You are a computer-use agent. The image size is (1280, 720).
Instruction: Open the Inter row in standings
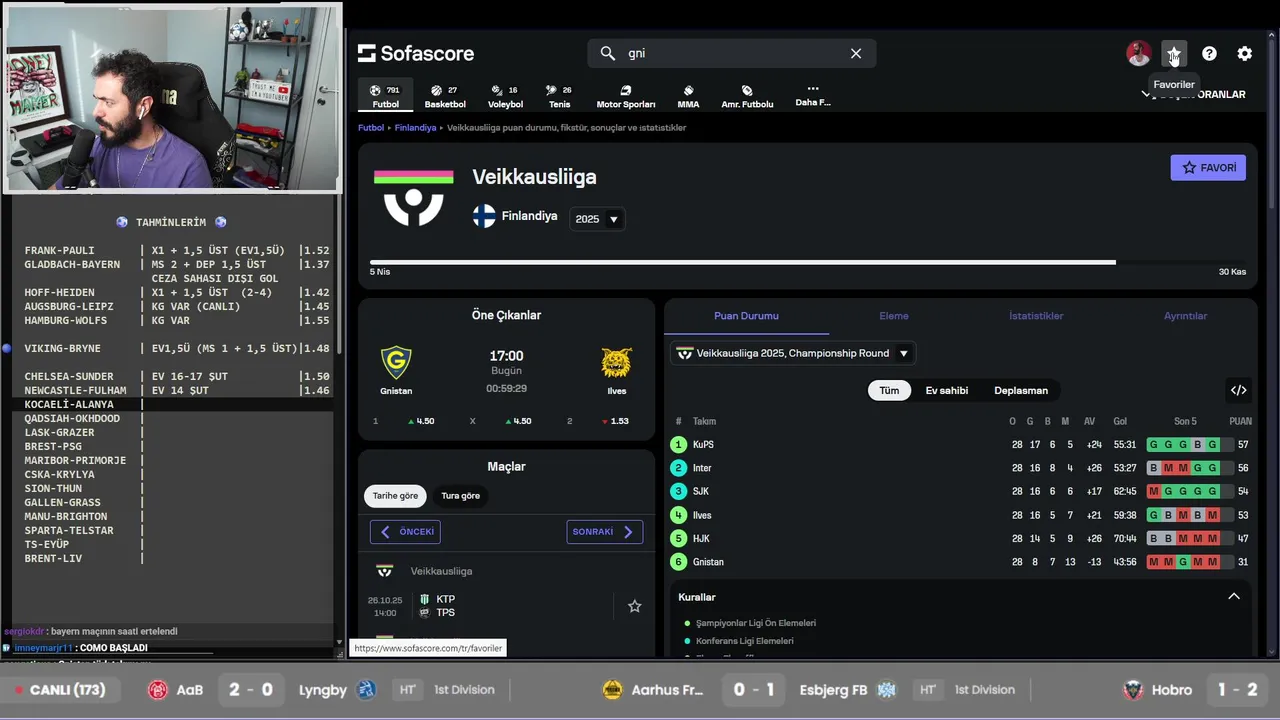point(961,468)
